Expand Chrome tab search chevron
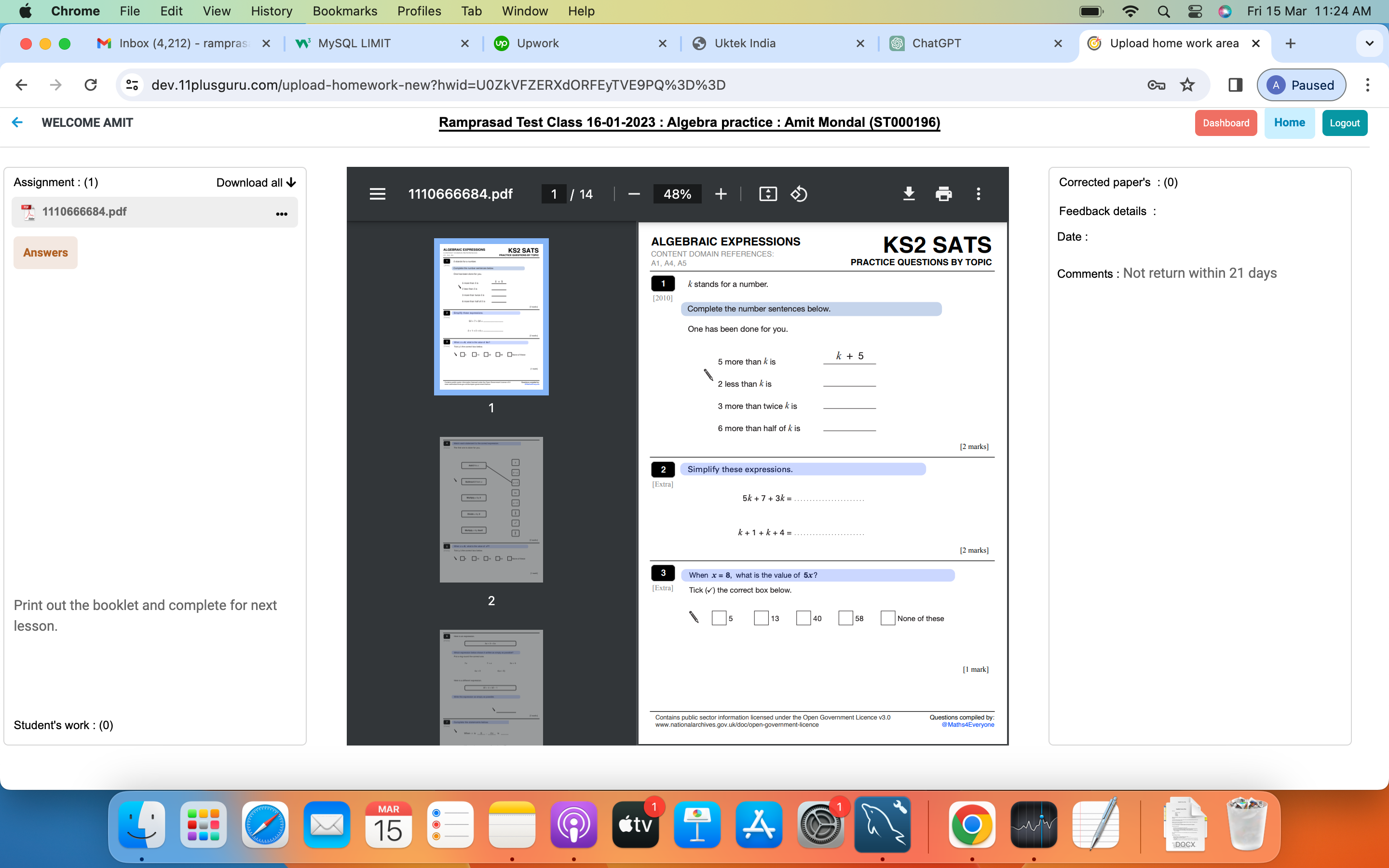1389x868 pixels. point(1369,43)
